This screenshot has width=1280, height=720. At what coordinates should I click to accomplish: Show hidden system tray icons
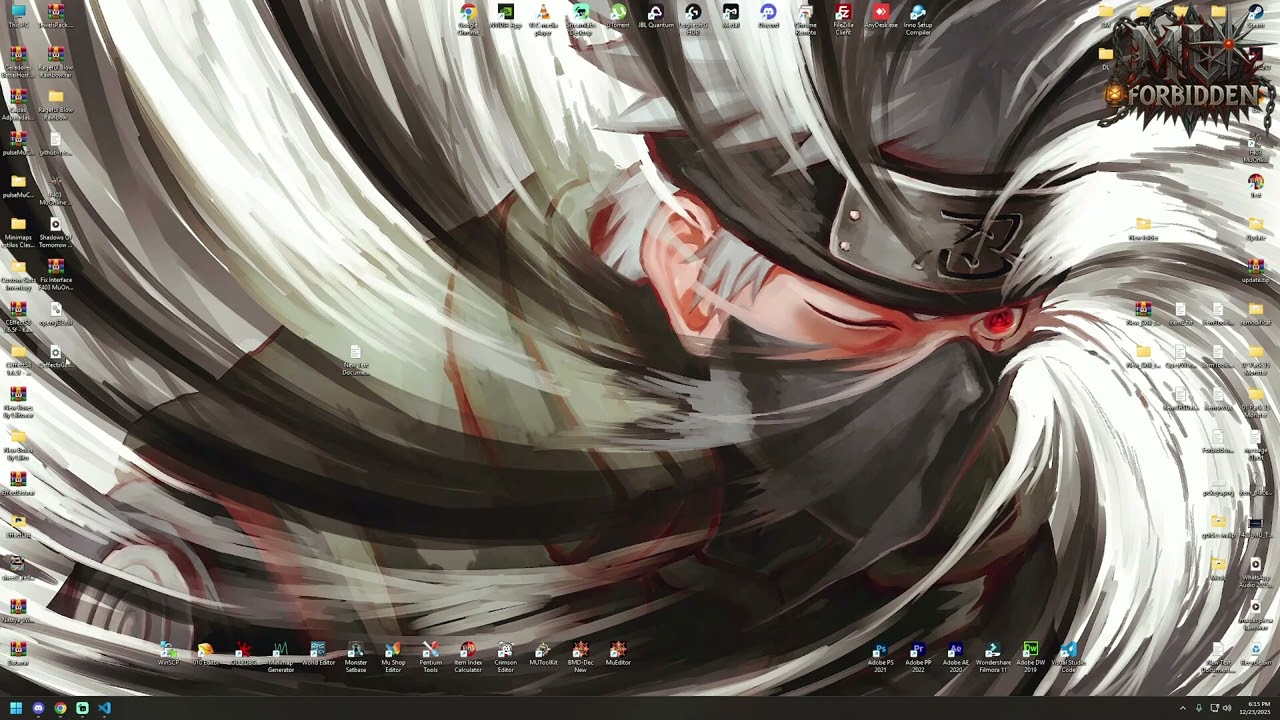pos(1182,708)
